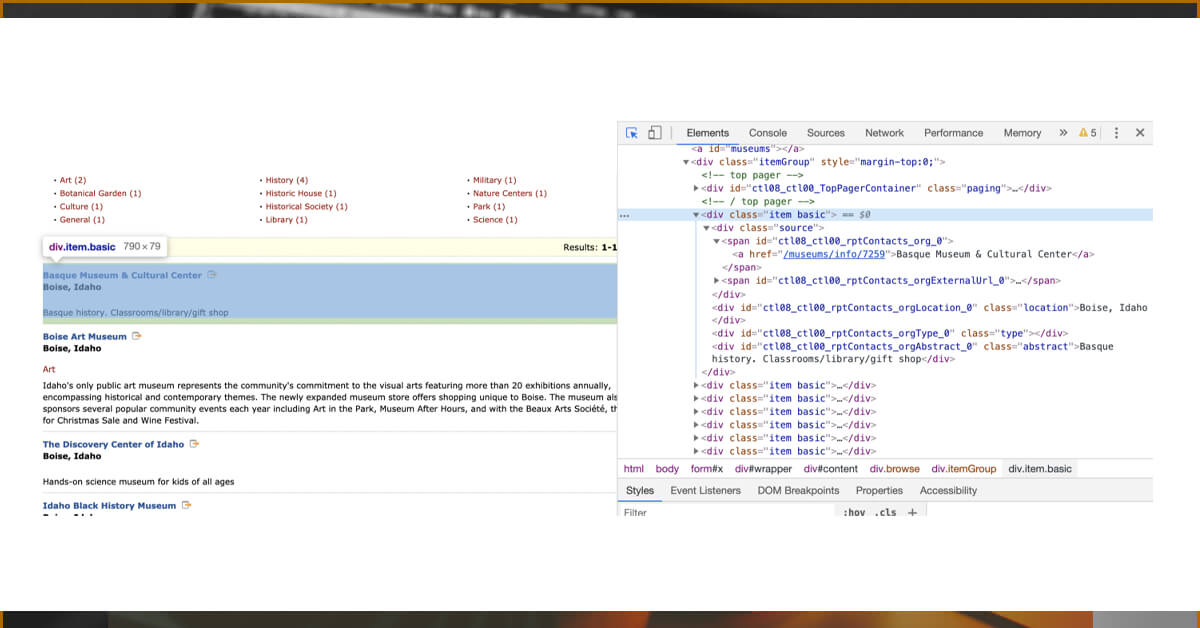Activate the element inspector picker tool

[632, 133]
